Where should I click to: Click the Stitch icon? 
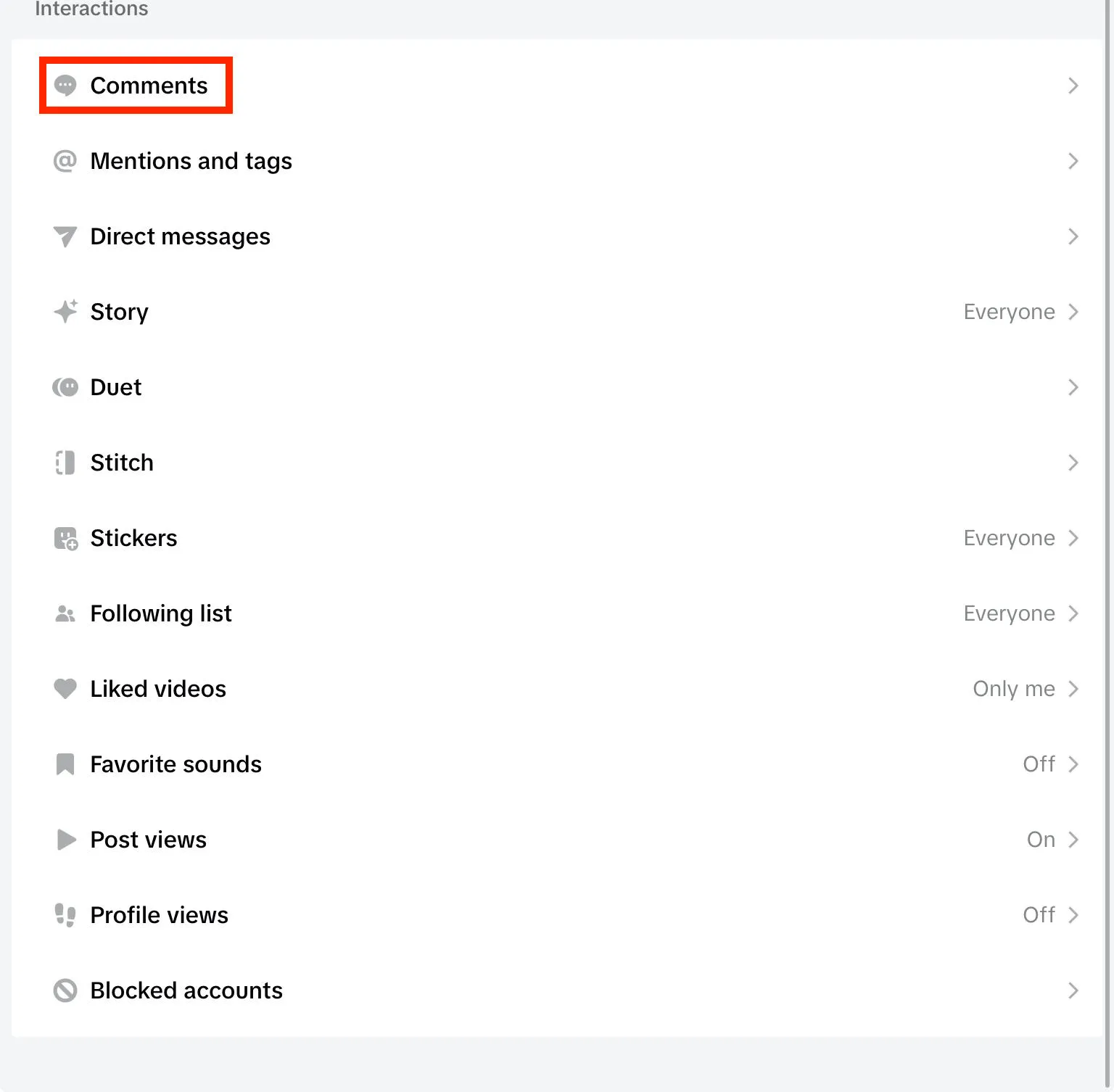65,463
